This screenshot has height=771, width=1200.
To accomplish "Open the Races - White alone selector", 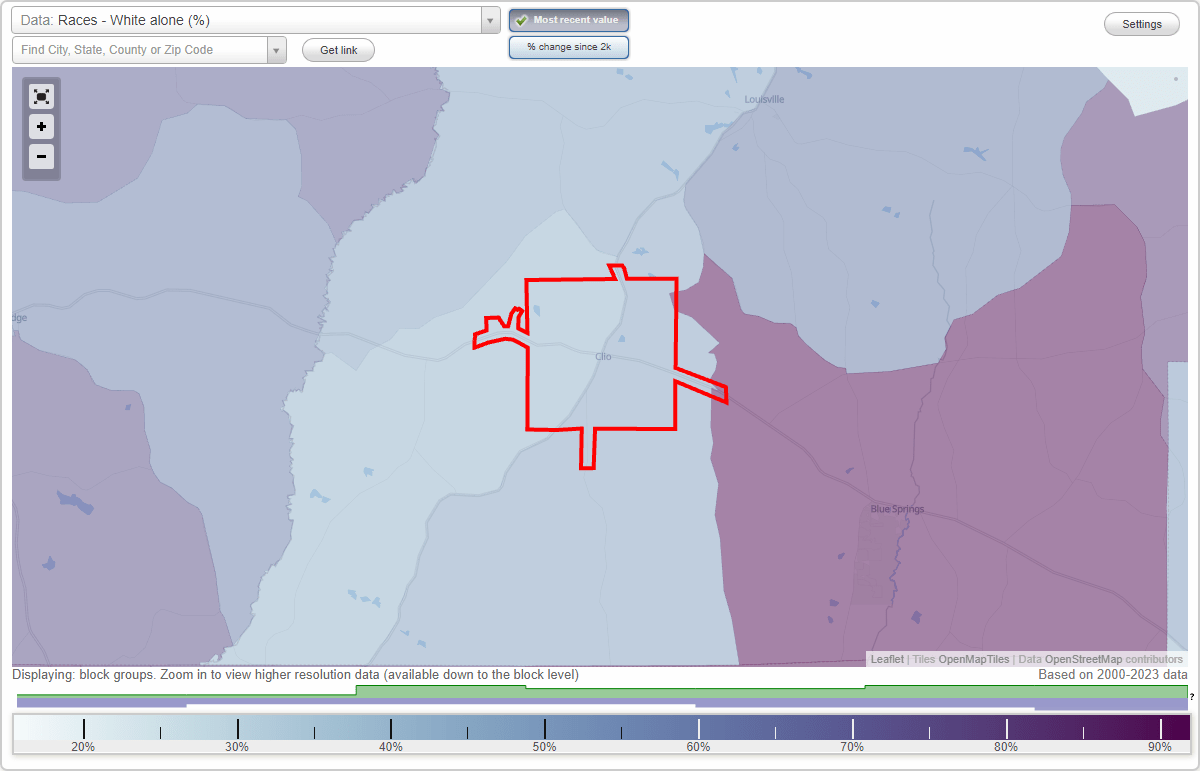I will tap(250, 19).
